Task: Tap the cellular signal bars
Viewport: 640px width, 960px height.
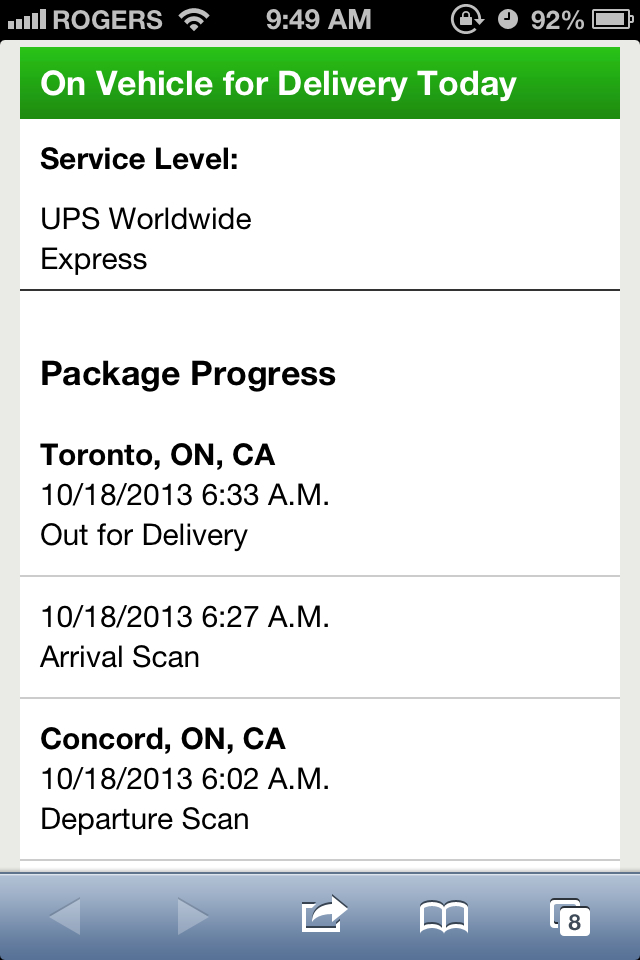Action: point(27,21)
